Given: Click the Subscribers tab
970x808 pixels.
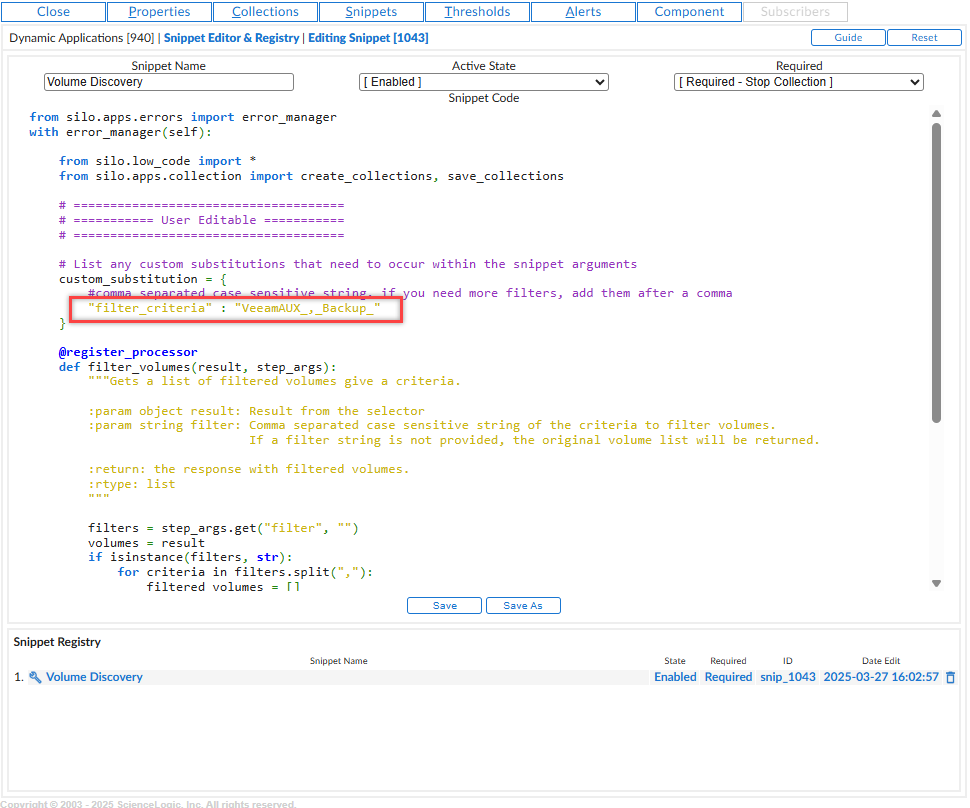Looking at the screenshot, I should [x=796, y=12].
